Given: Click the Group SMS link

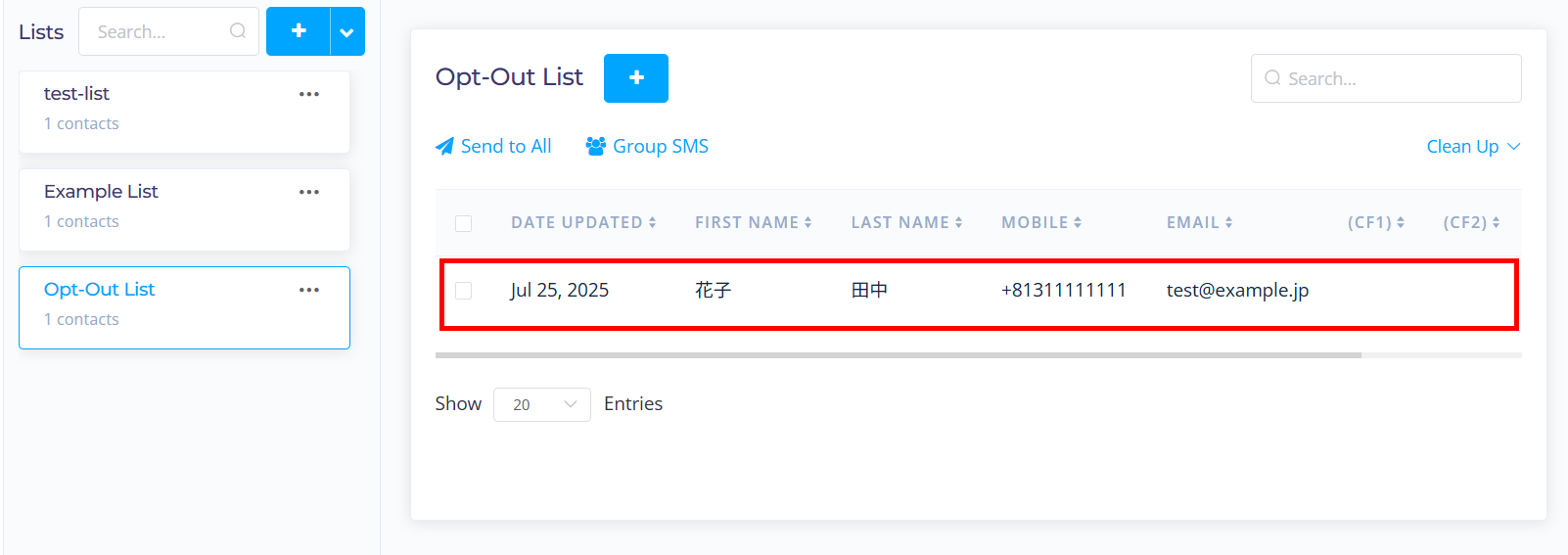Looking at the screenshot, I should click(647, 147).
